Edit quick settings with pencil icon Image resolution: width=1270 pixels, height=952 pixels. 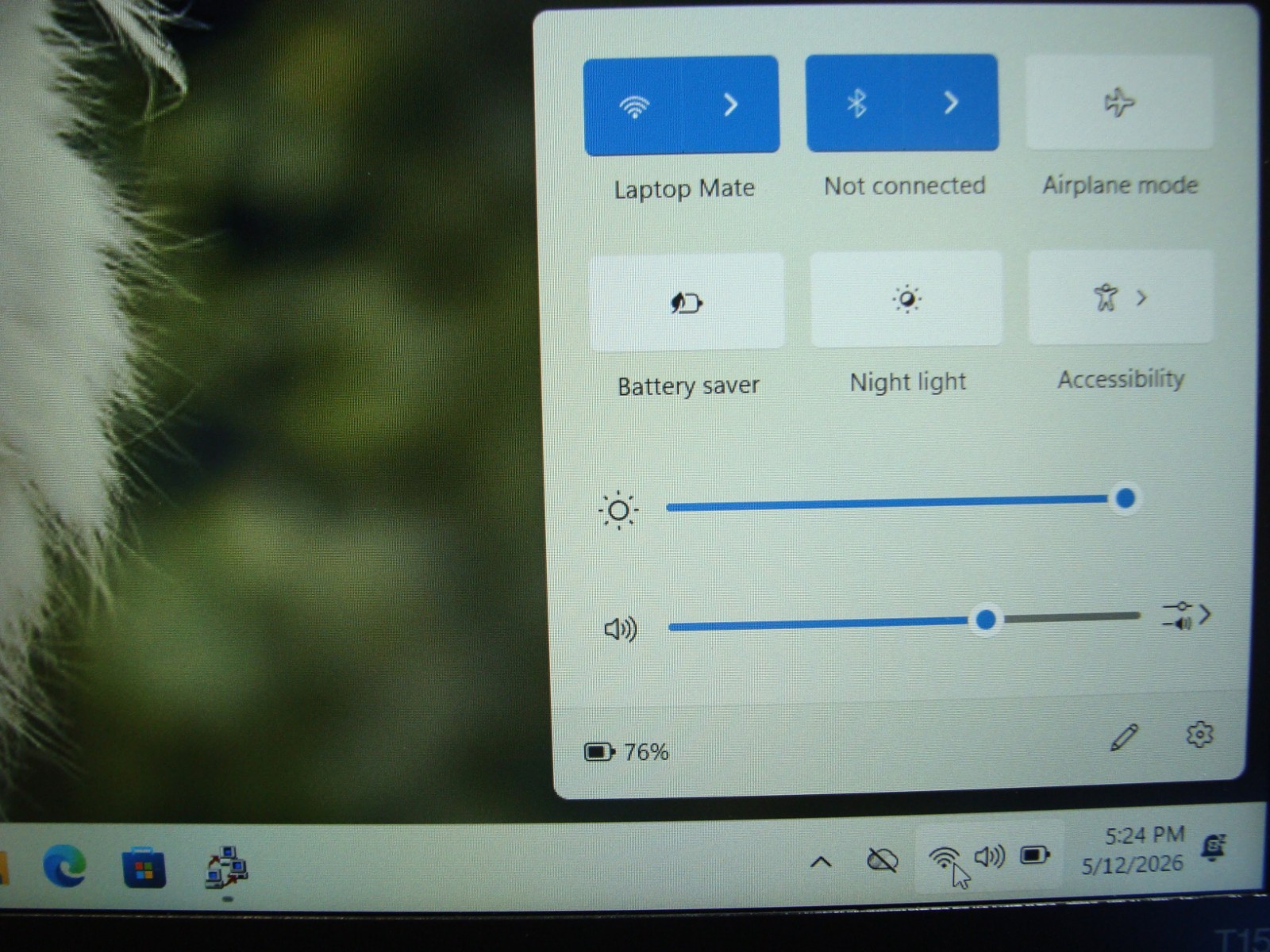tap(1124, 738)
